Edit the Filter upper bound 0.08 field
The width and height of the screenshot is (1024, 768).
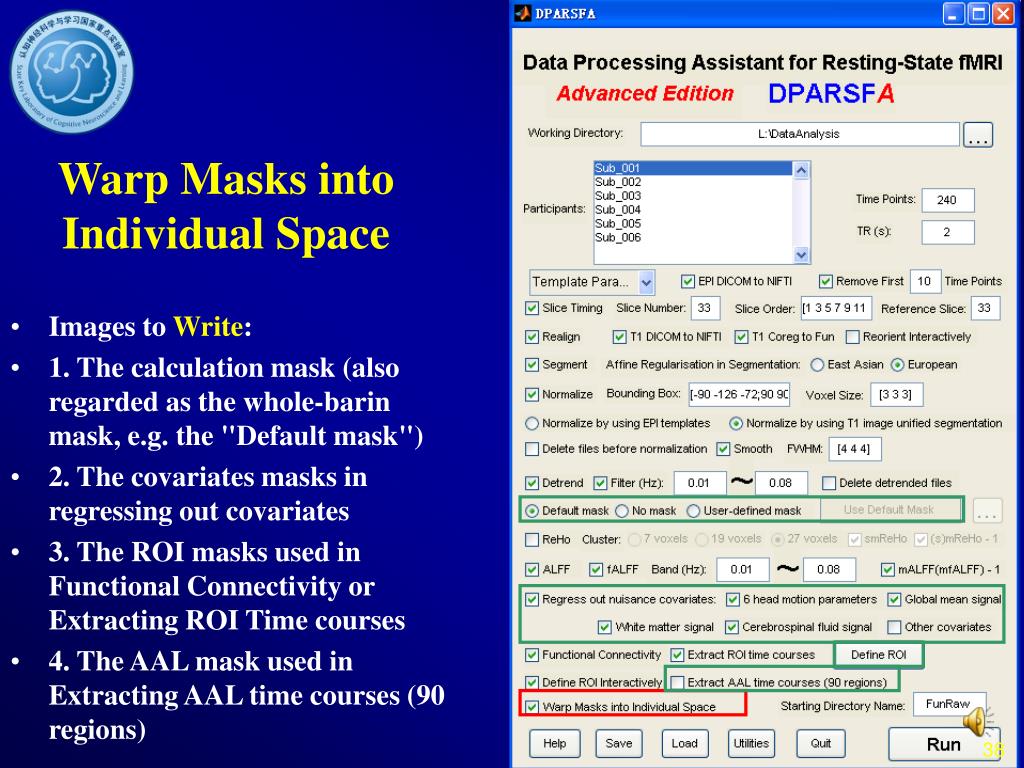pos(781,483)
